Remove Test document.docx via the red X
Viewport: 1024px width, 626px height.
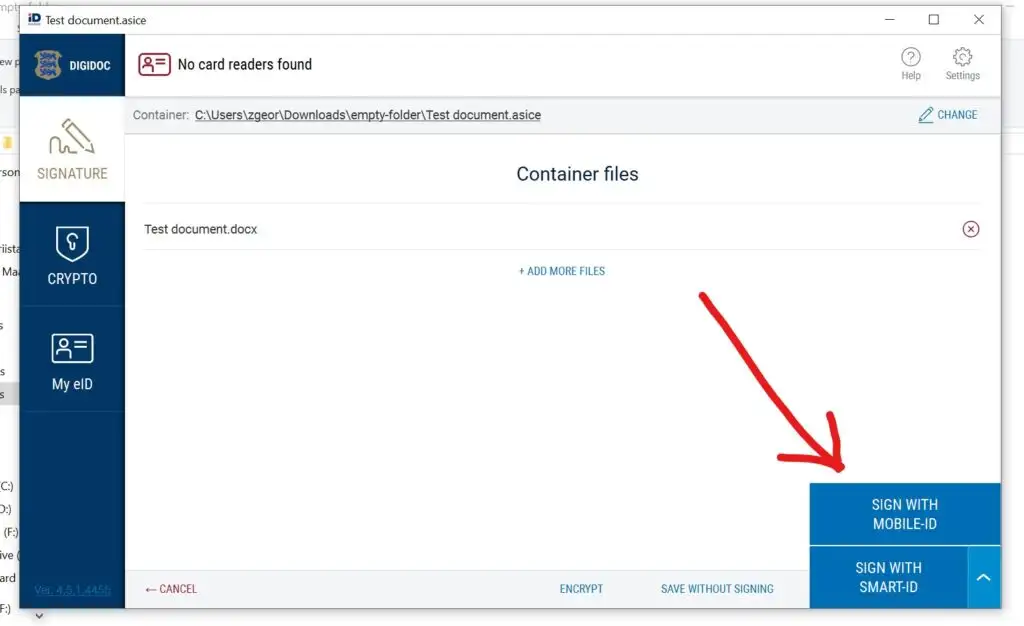coord(970,229)
